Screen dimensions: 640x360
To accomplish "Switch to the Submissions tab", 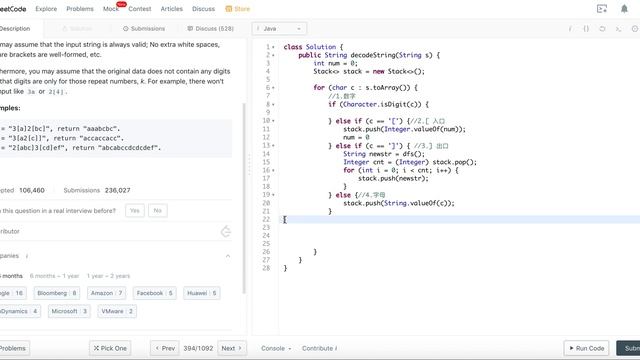I will coord(144,29).
